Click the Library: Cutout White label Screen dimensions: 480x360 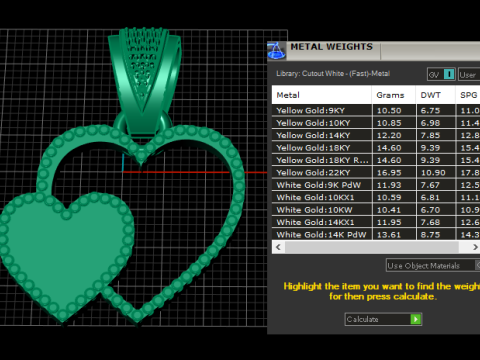click(x=333, y=73)
